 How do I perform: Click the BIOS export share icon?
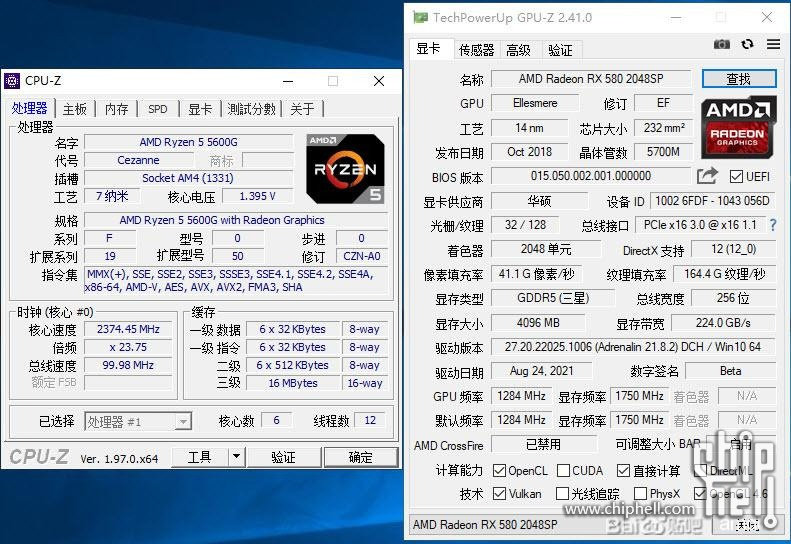coord(707,176)
